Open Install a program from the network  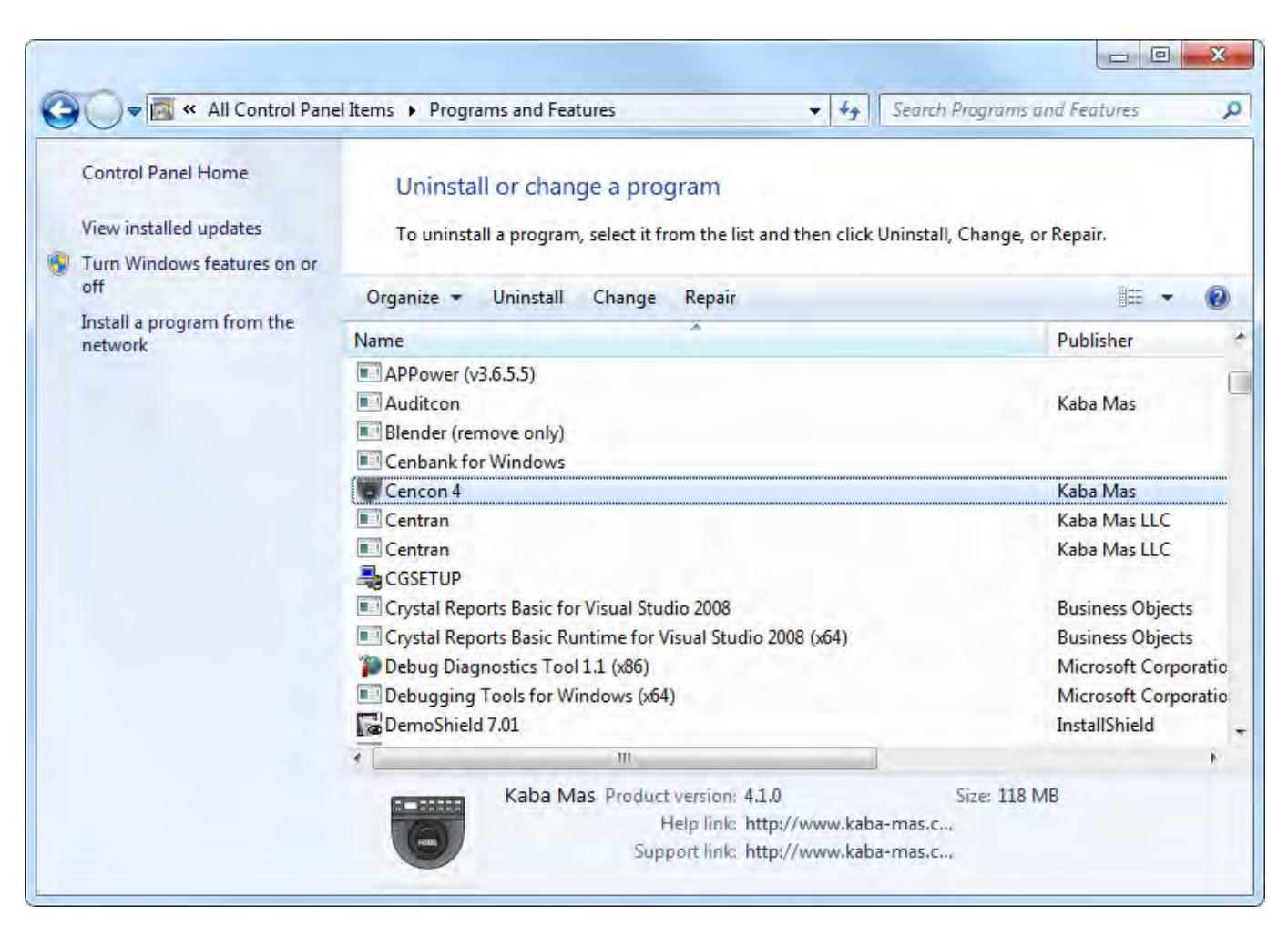pos(188,333)
